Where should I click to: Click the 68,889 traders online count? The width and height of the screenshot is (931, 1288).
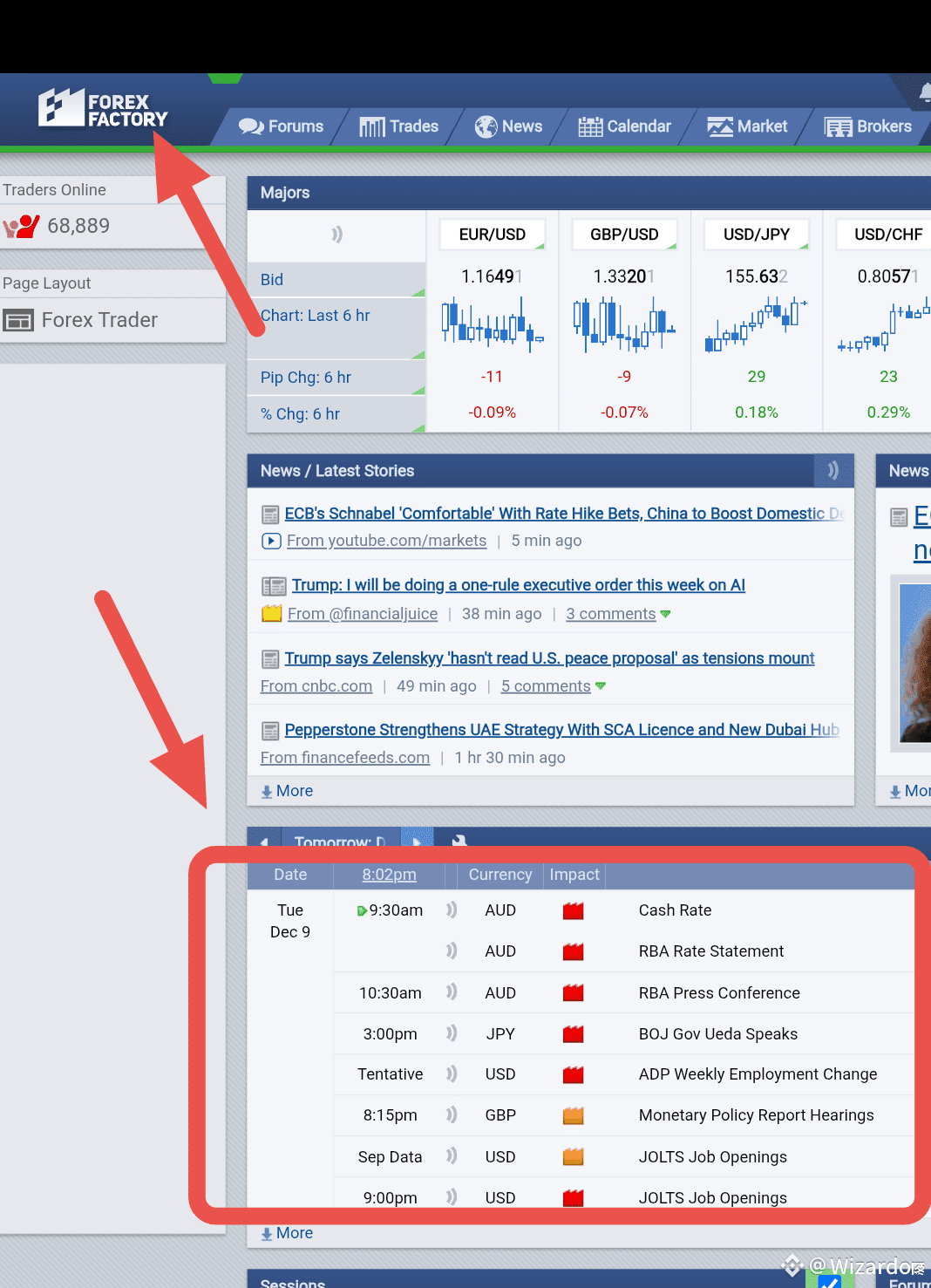[78, 226]
